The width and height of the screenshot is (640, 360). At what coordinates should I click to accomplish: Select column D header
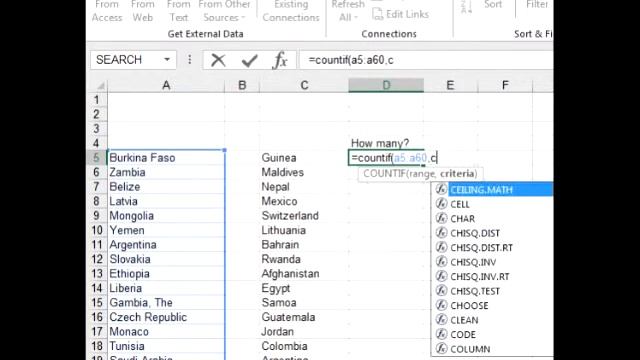tap(386, 85)
